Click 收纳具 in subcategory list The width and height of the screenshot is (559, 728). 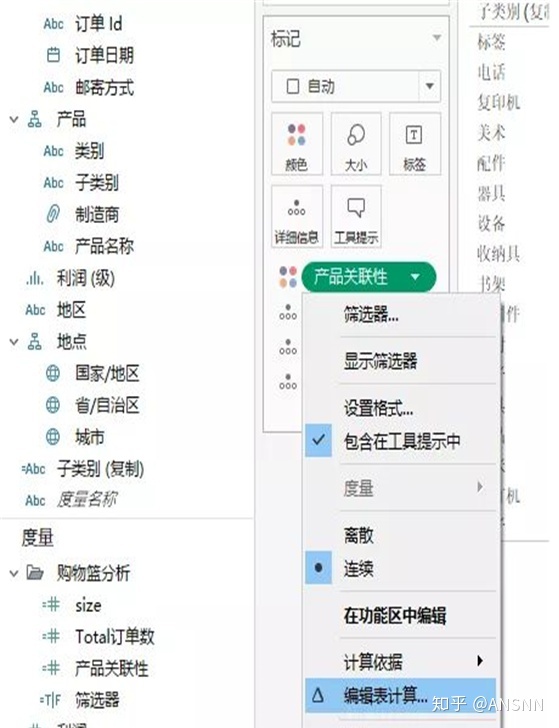click(499, 254)
